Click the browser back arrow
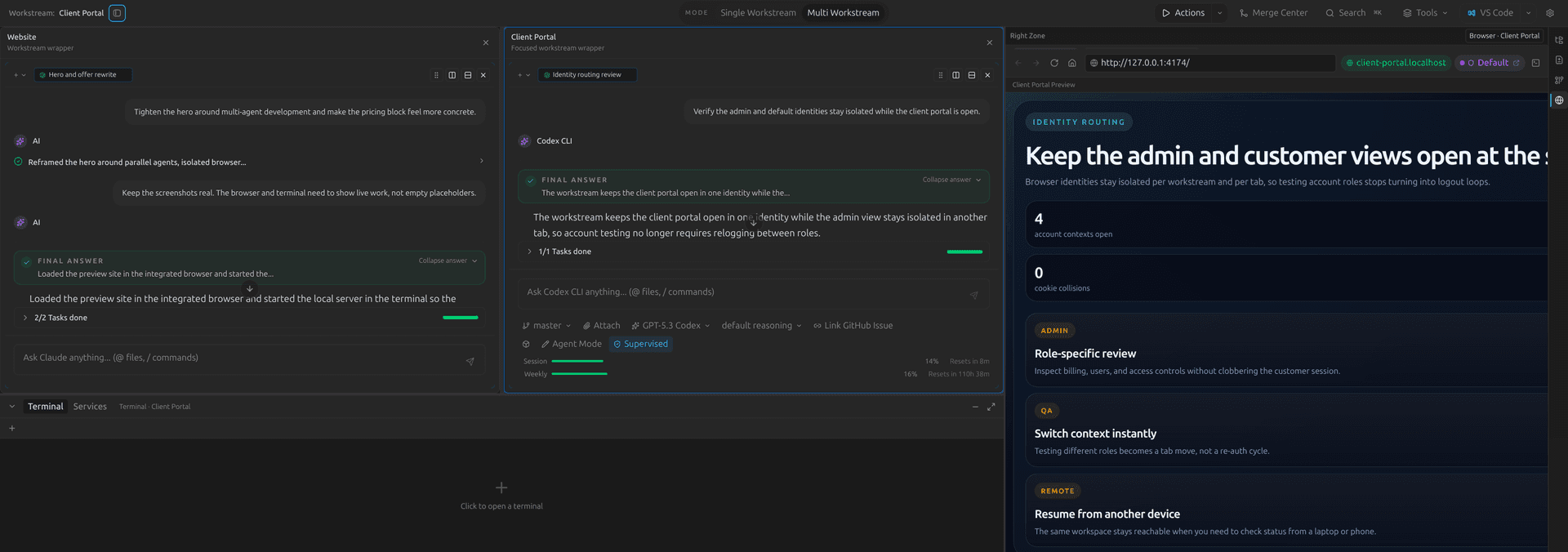This screenshot has width=1568, height=552. [1018, 63]
